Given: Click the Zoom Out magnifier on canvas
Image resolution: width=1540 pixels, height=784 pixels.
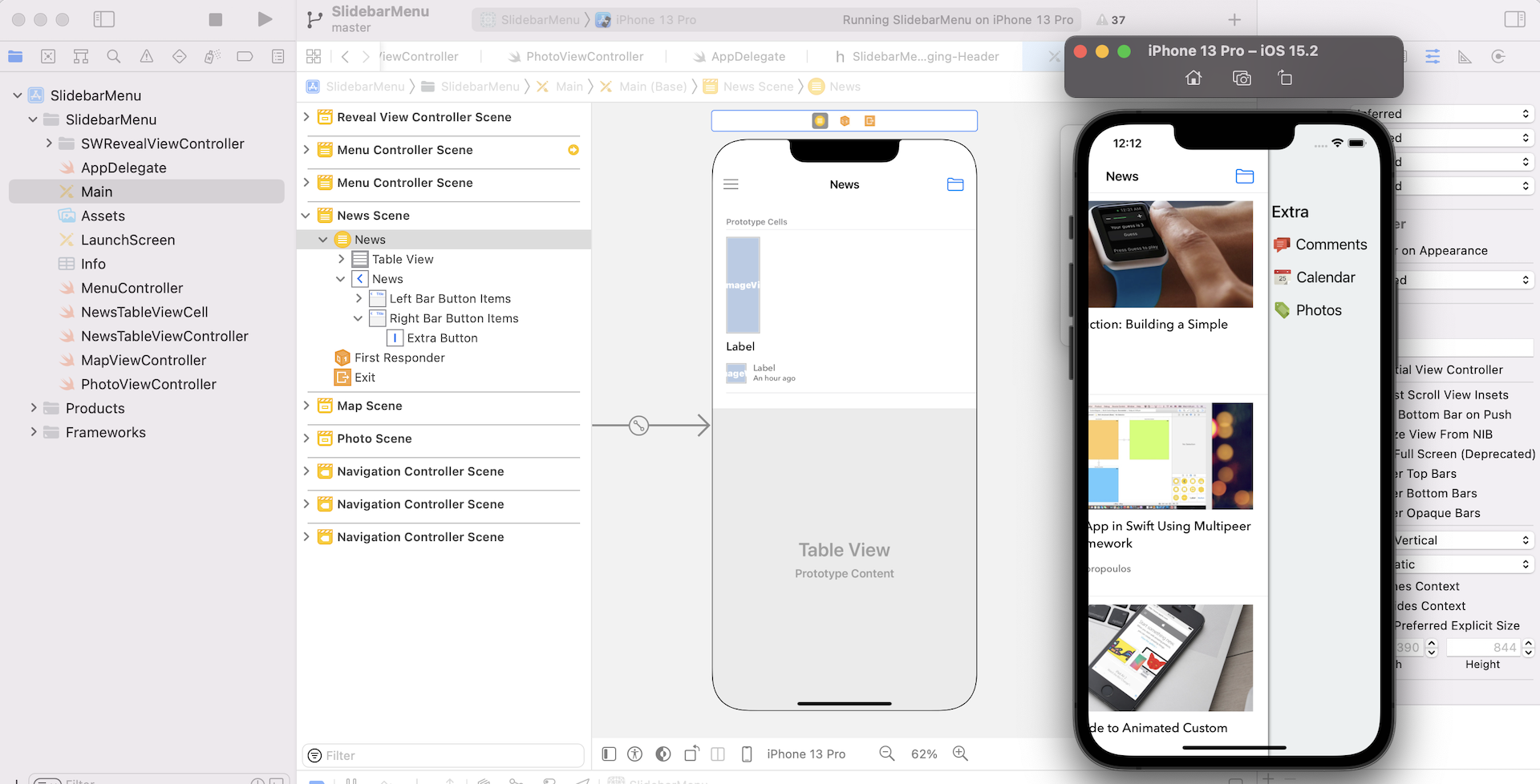Looking at the screenshot, I should pyautogui.click(x=887, y=754).
